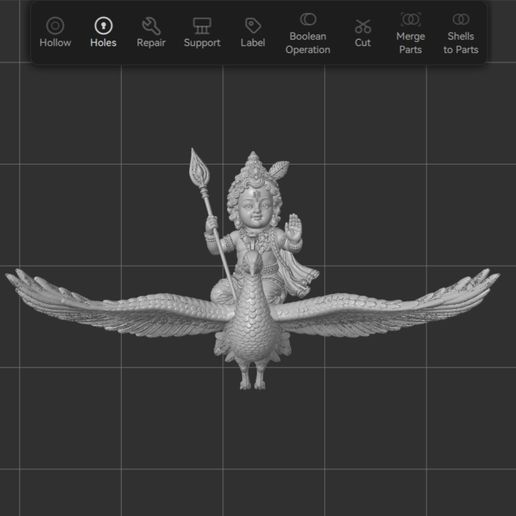Choose the Support tool
The height and width of the screenshot is (516, 516).
coord(202,33)
